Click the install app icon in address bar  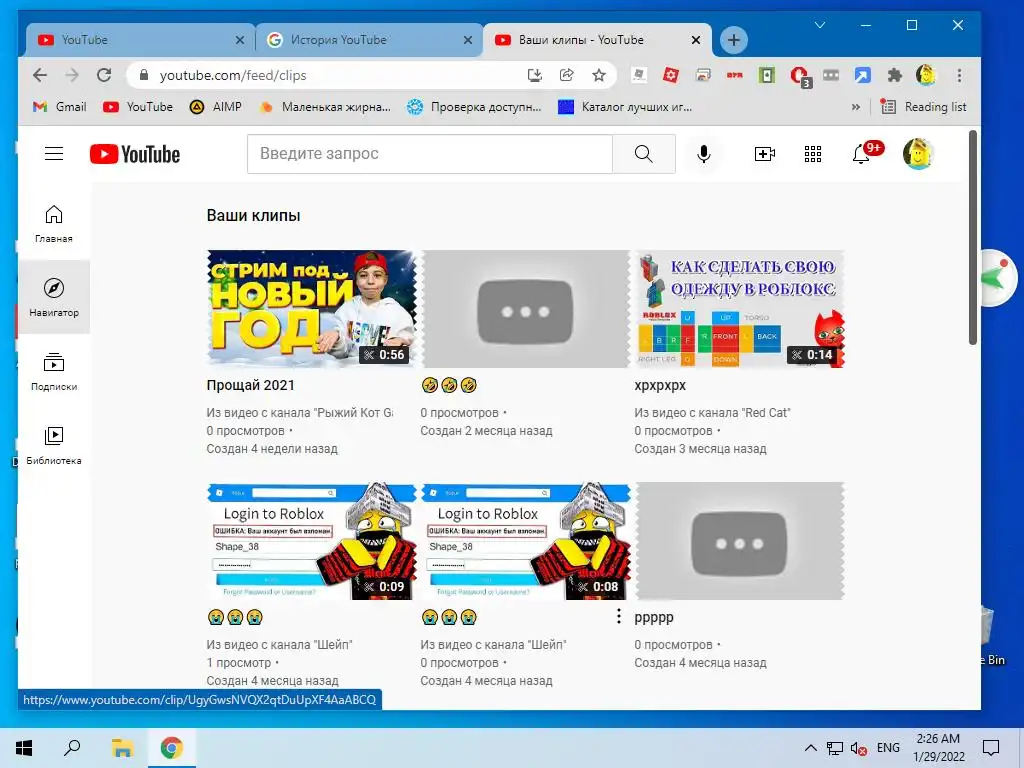click(x=534, y=75)
